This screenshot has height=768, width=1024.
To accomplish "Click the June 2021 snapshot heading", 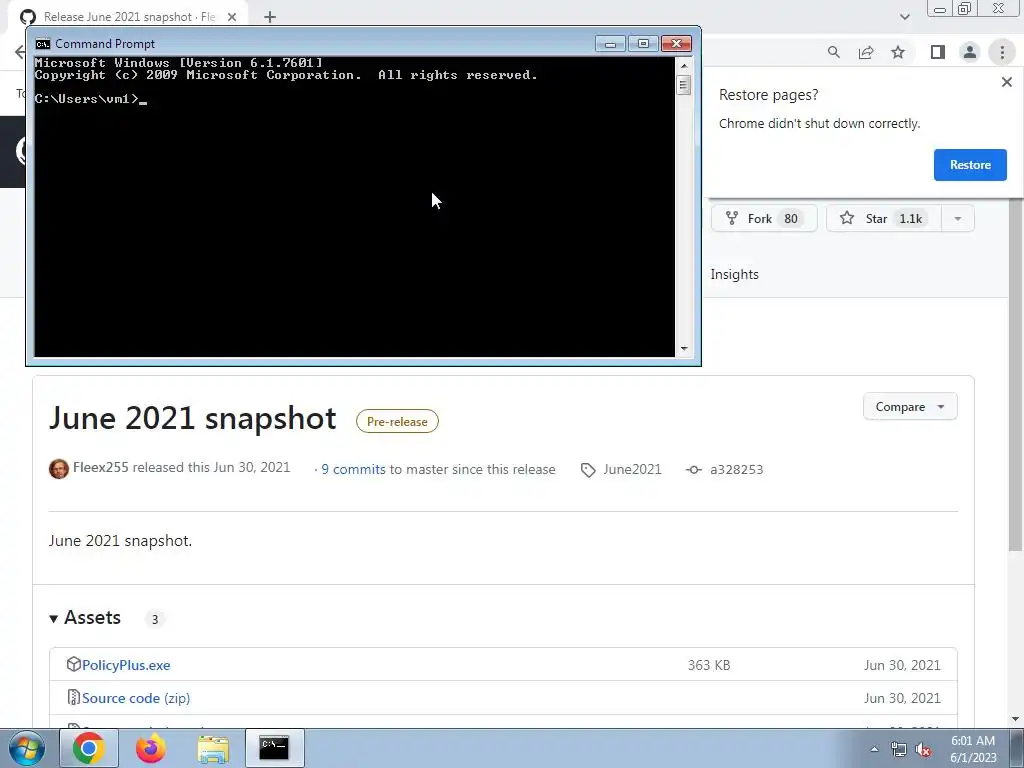I will (x=193, y=419).
